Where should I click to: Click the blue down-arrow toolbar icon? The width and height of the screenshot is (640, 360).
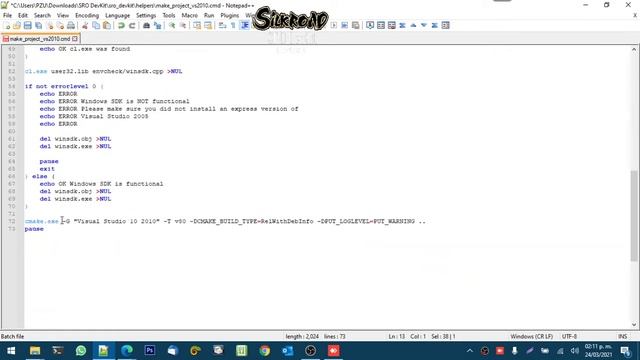click(x=424, y=25)
